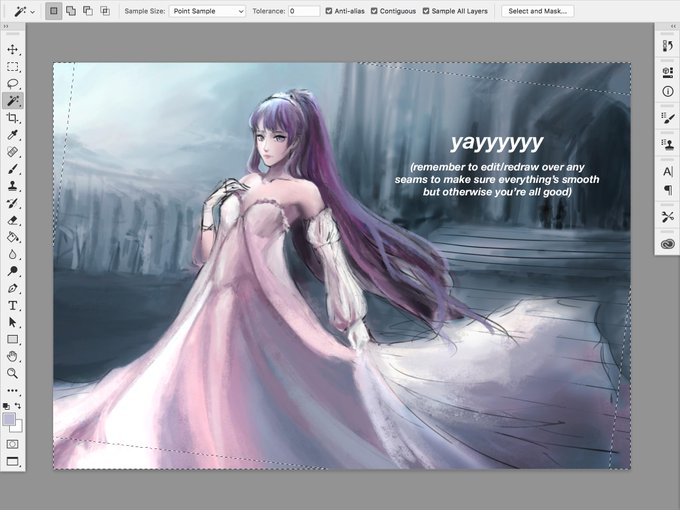
Task: Select the History Brush tool
Action: [x=13, y=203]
